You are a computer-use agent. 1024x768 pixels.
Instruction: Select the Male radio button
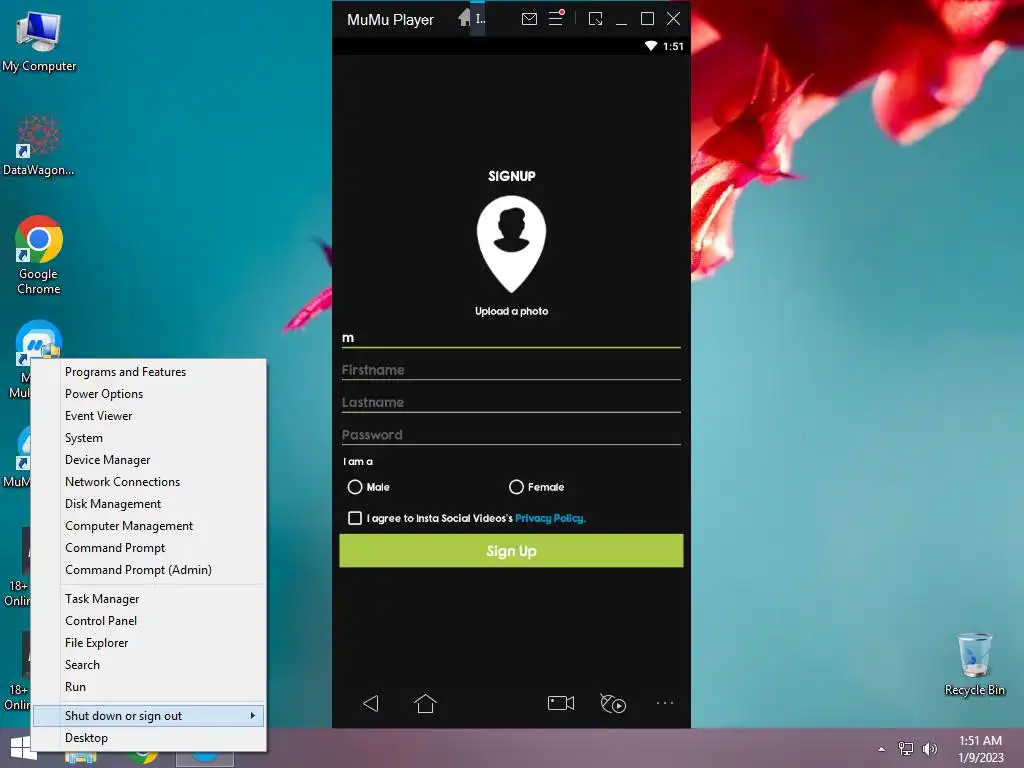[x=355, y=487]
